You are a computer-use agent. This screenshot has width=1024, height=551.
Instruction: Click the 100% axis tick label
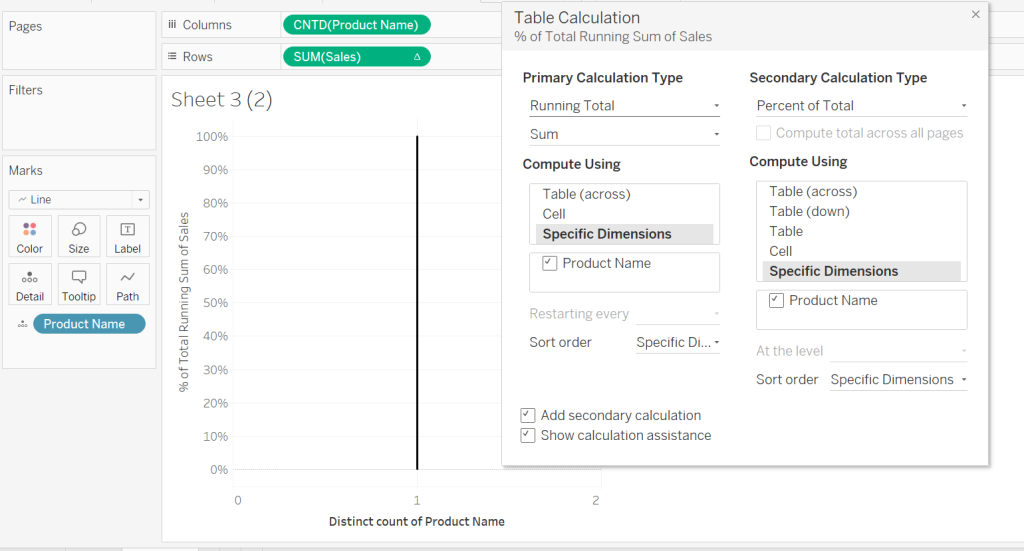coord(212,137)
